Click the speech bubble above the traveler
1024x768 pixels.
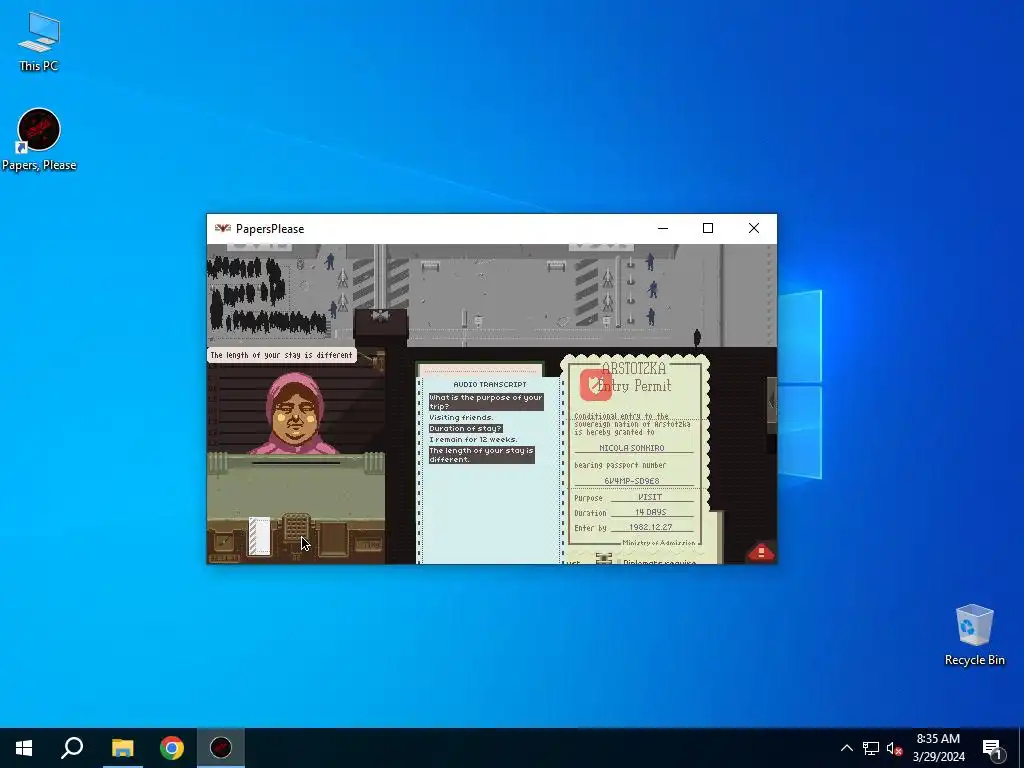[x=281, y=355]
